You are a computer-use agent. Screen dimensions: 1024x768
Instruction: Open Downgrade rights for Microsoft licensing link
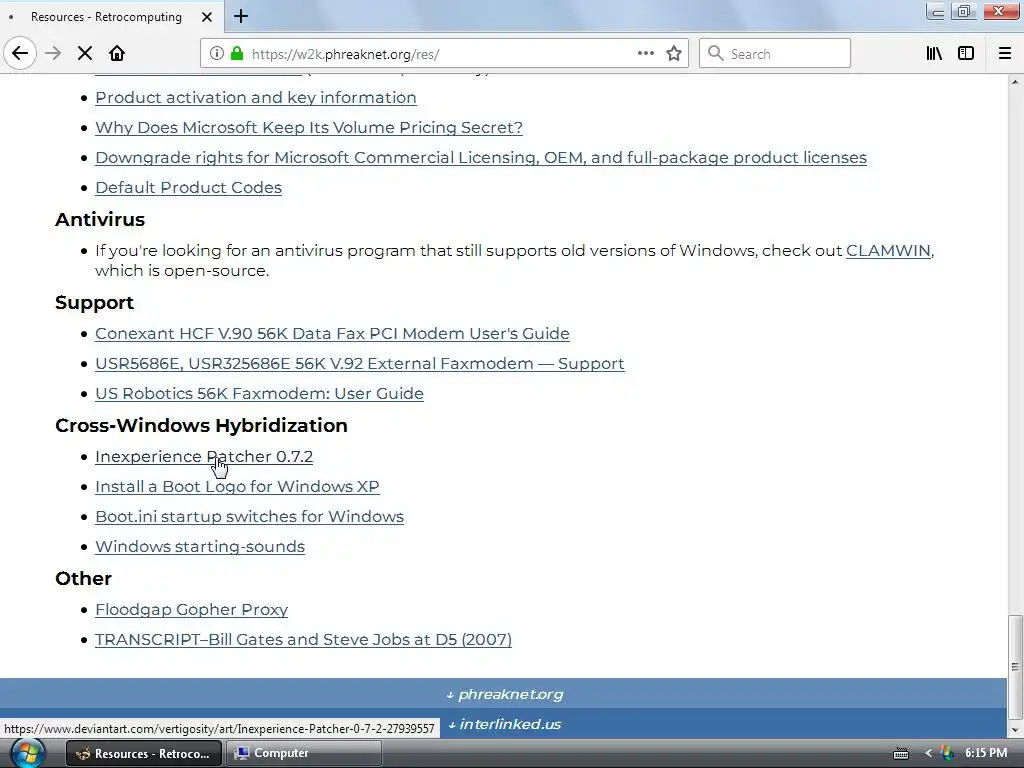pos(481,157)
